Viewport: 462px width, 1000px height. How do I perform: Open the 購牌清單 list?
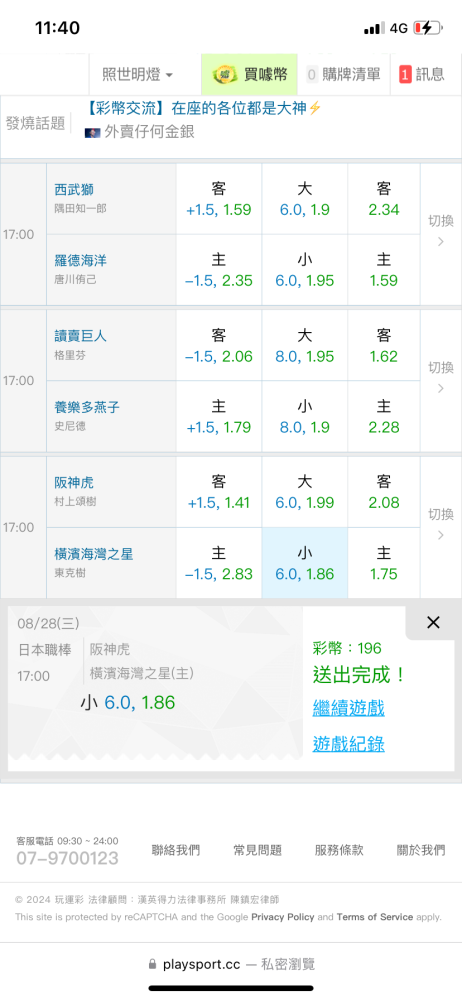pyautogui.click(x=343, y=75)
